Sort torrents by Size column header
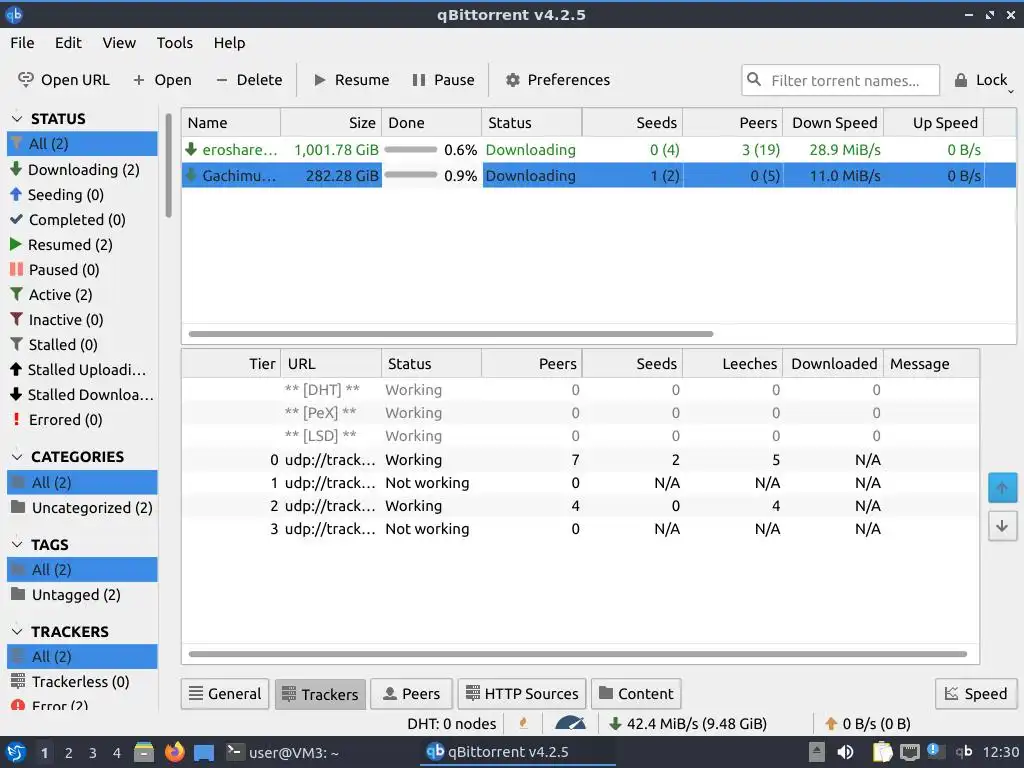The image size is (1024, 768). (x=331, y=123)
